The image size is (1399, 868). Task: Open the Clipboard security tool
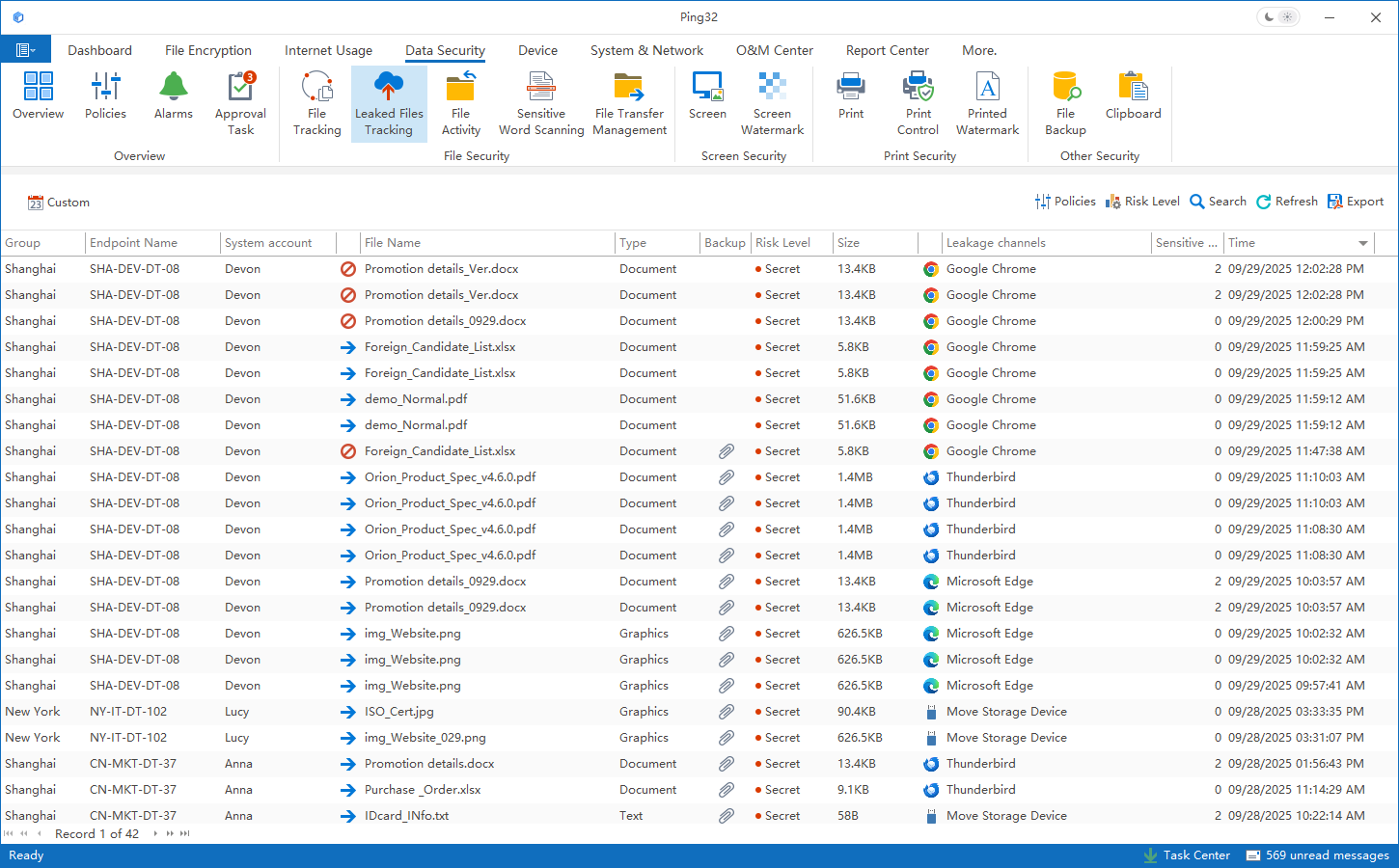point(1133,96)
